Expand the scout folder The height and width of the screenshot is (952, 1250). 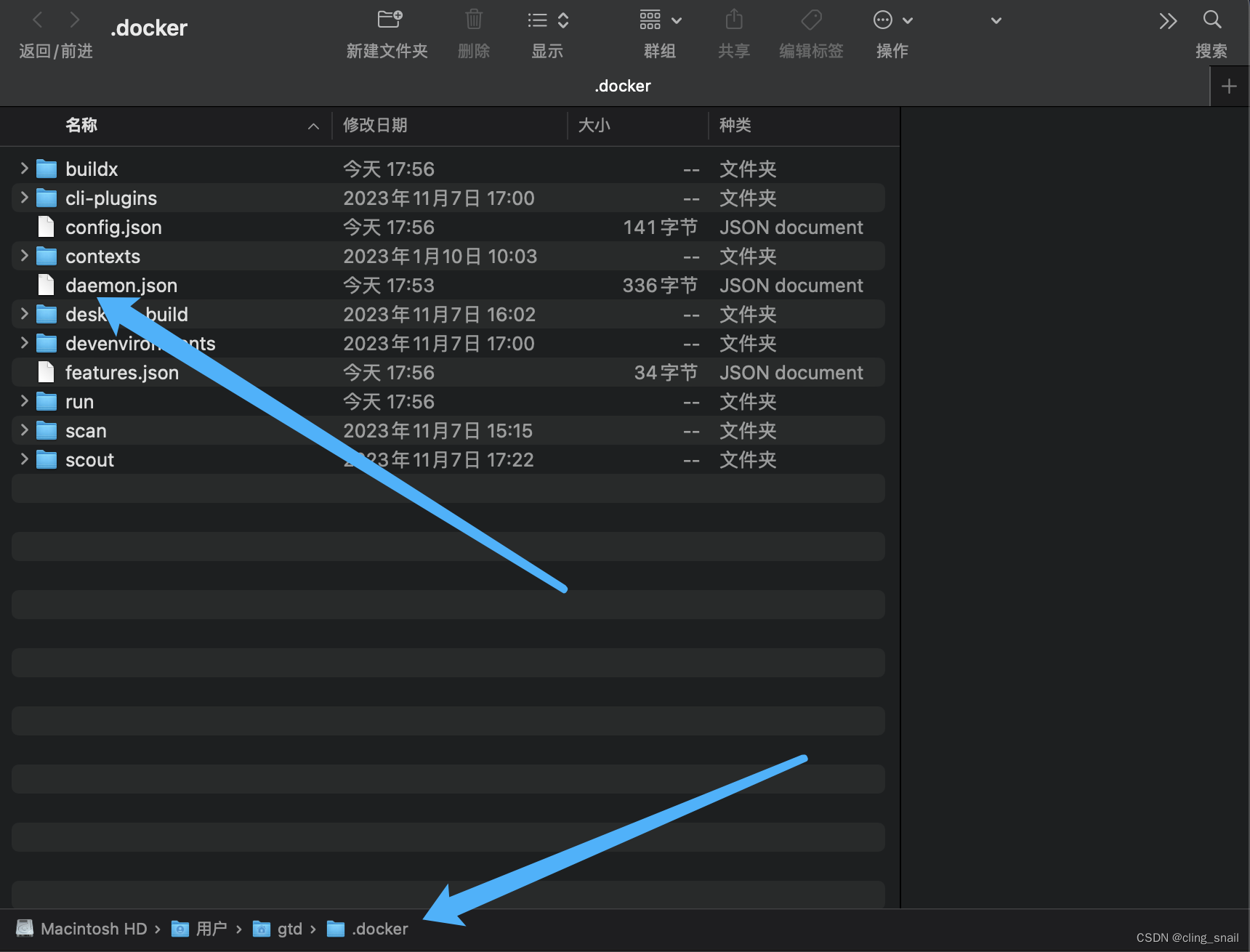pos(23,459)
